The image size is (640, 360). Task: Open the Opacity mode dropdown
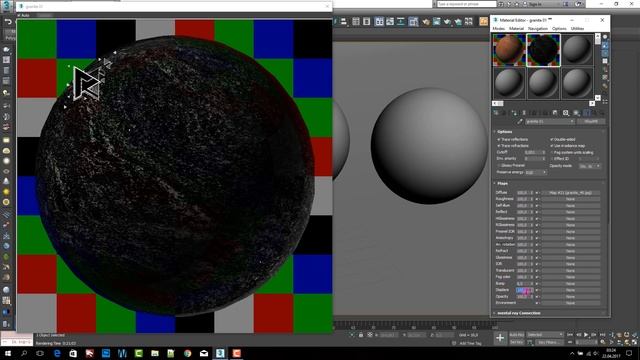(x=590, y=166)
